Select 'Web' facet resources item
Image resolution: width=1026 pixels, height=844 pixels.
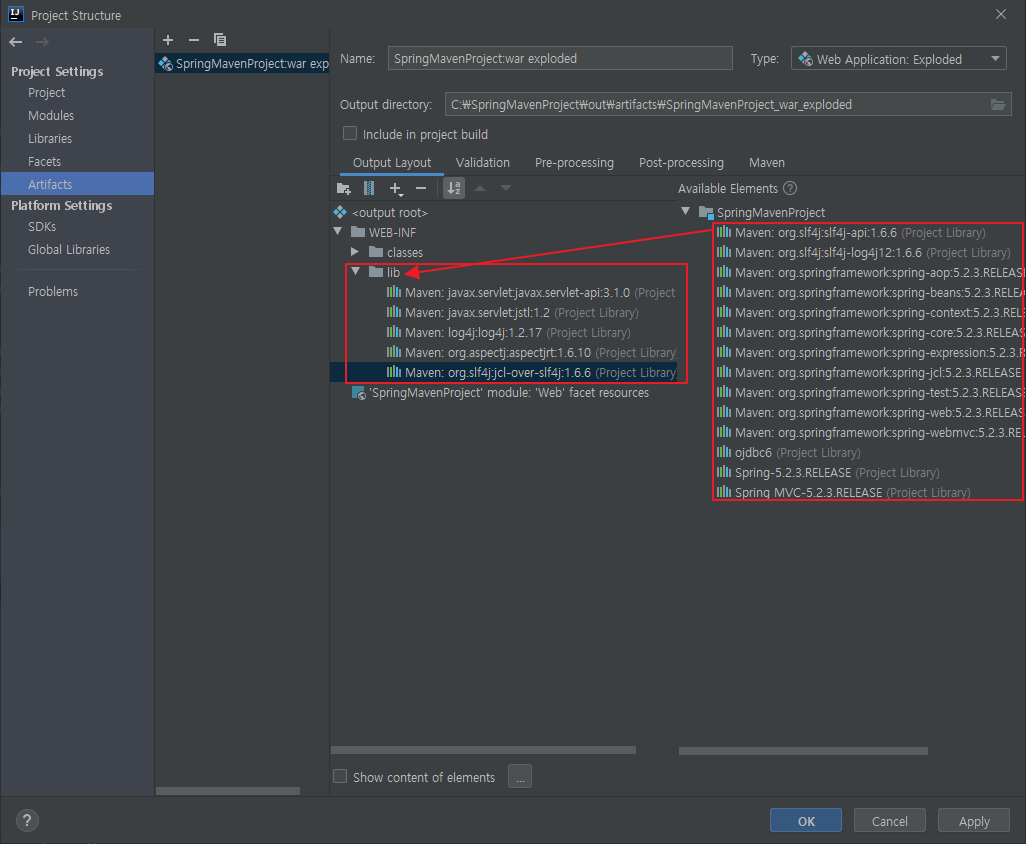click(501, 393)
